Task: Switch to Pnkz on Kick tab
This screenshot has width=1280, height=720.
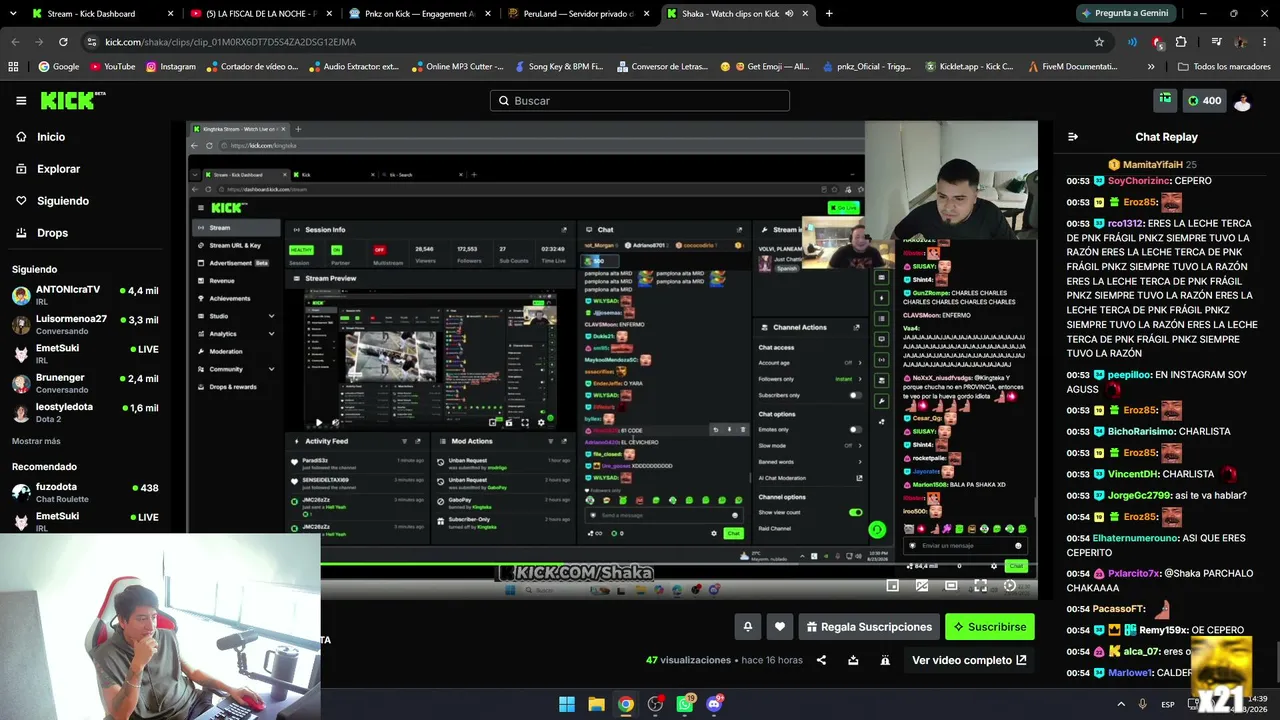Action: 419,14
